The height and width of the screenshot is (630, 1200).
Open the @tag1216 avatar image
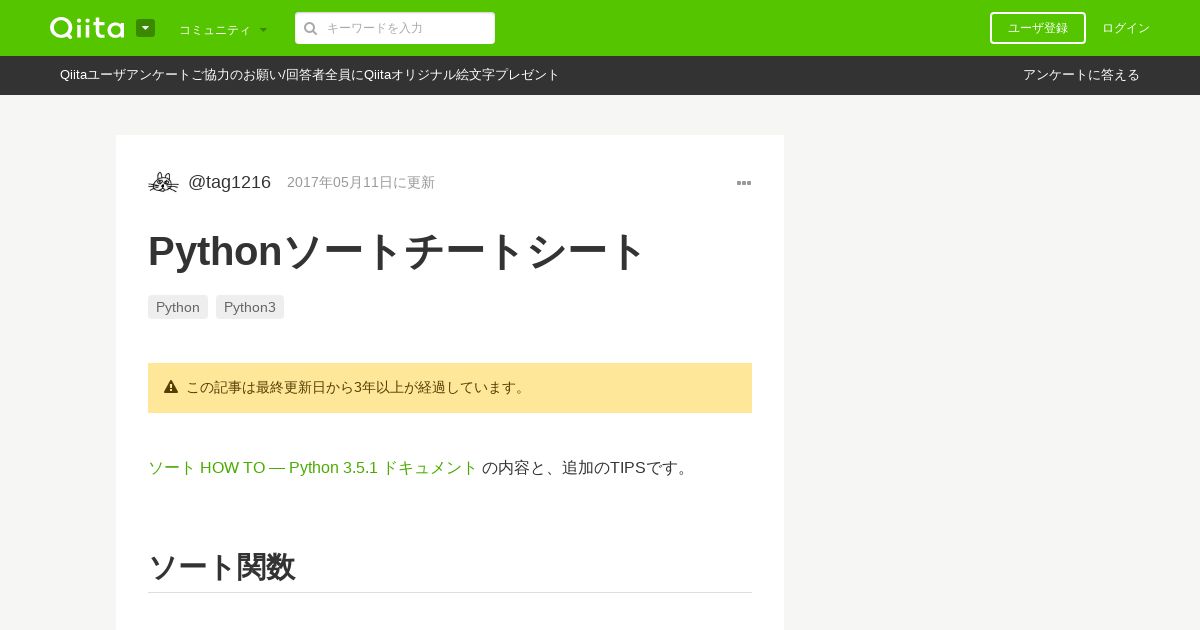click(x=163, y=182)
